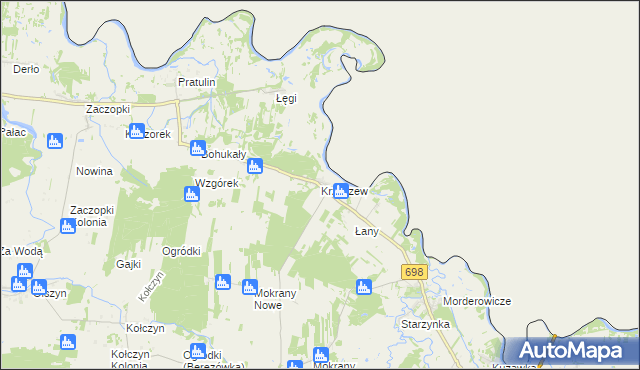The image size is (640, 370).
Task: Click the Łęgi place label
Action: [286, 99]
